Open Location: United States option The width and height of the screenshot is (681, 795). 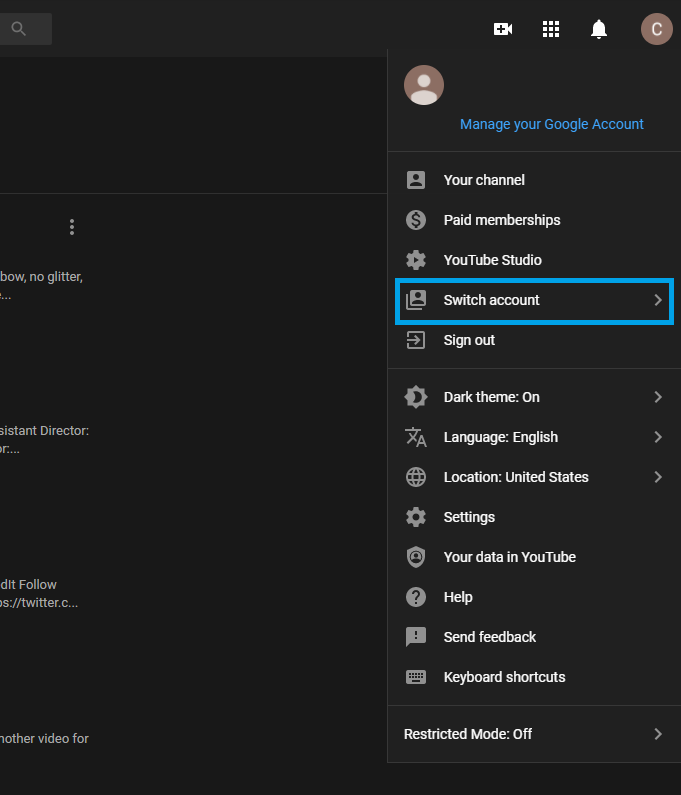pos(534,477)
